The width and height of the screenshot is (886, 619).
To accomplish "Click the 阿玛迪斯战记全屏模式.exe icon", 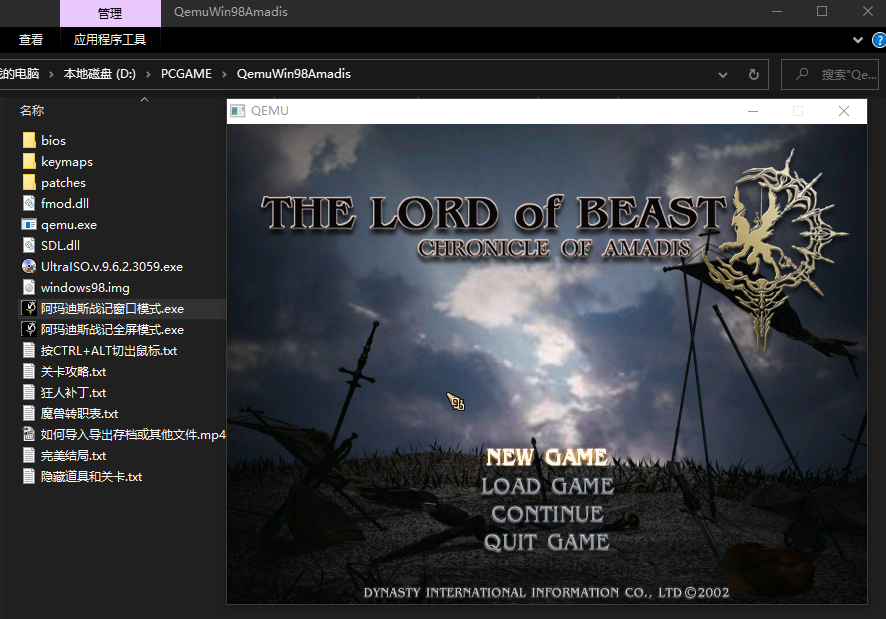I will (x=29, y=330).
